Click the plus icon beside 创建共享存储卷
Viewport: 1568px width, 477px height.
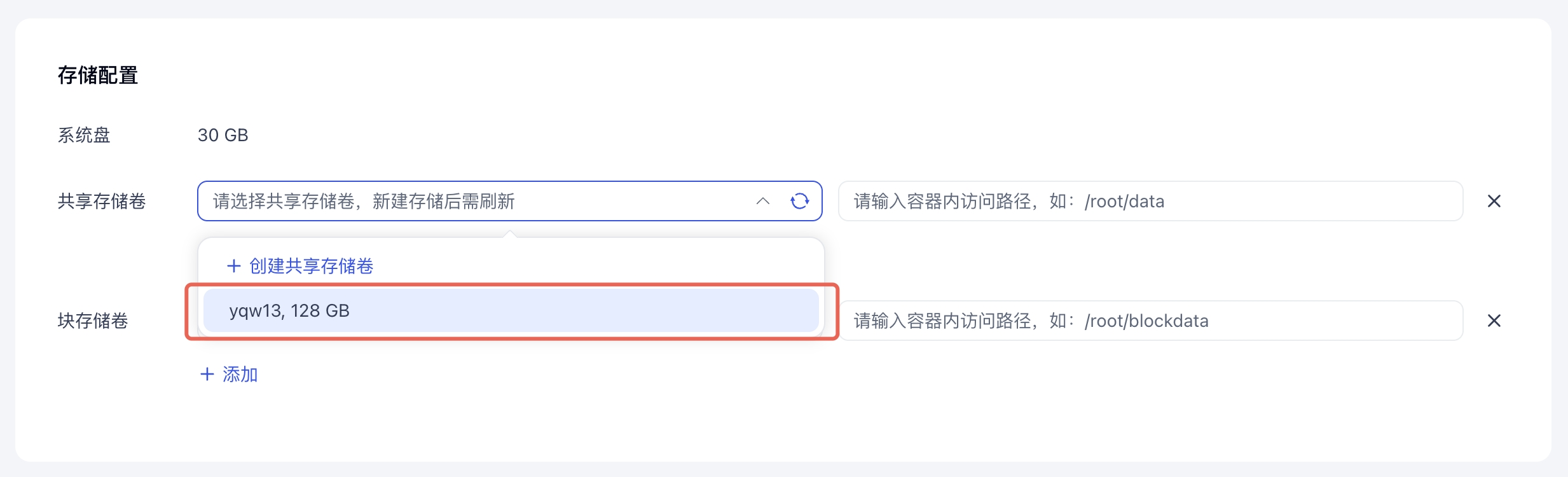click(234, 266)
